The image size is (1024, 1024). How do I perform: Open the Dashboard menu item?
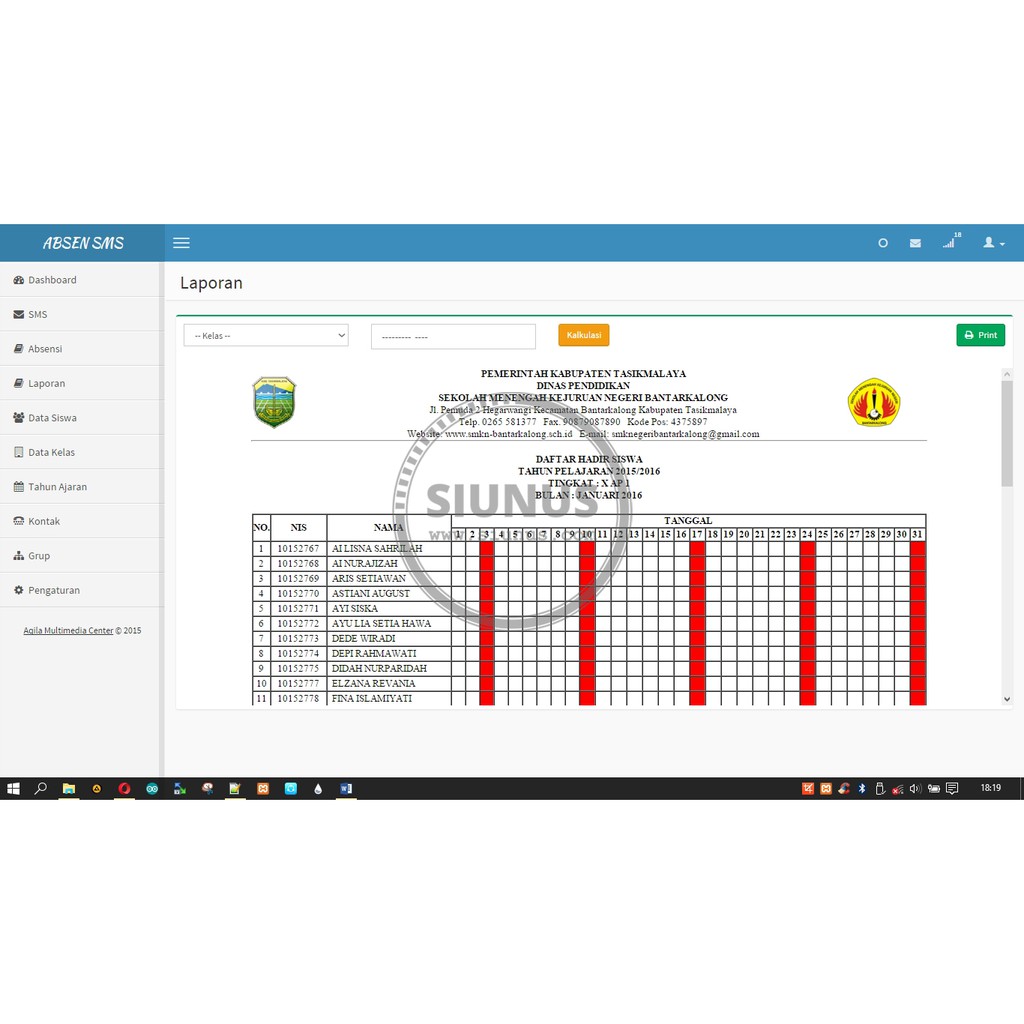tap(52, 280)
